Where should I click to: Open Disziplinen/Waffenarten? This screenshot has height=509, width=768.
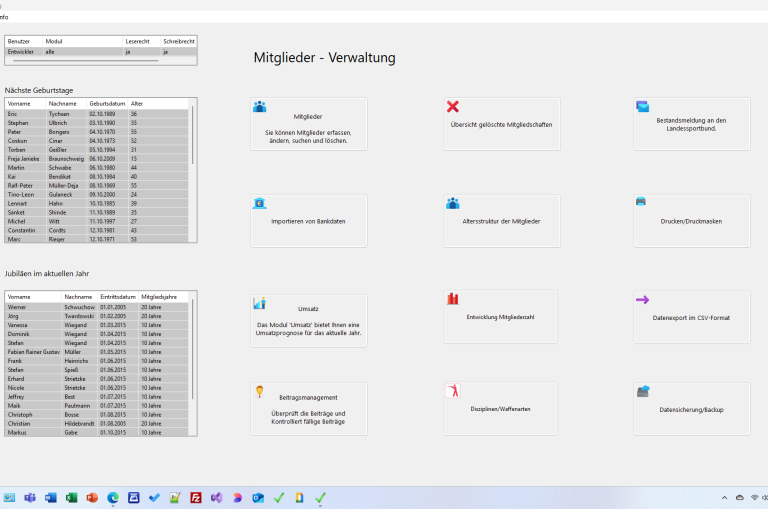(501, 409)
